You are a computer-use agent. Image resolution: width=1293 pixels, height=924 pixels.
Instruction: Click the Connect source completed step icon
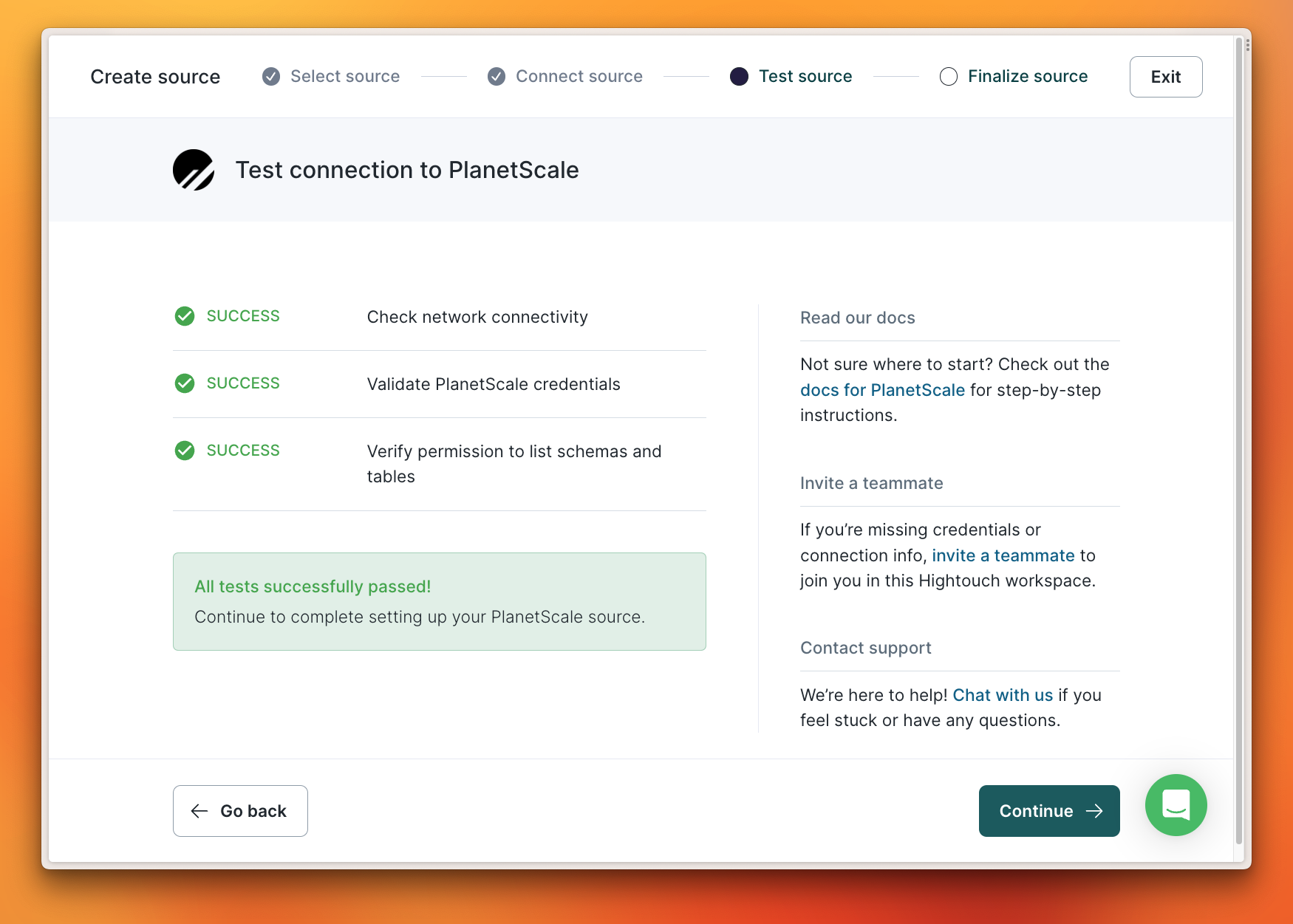click(x=496, y=76)
